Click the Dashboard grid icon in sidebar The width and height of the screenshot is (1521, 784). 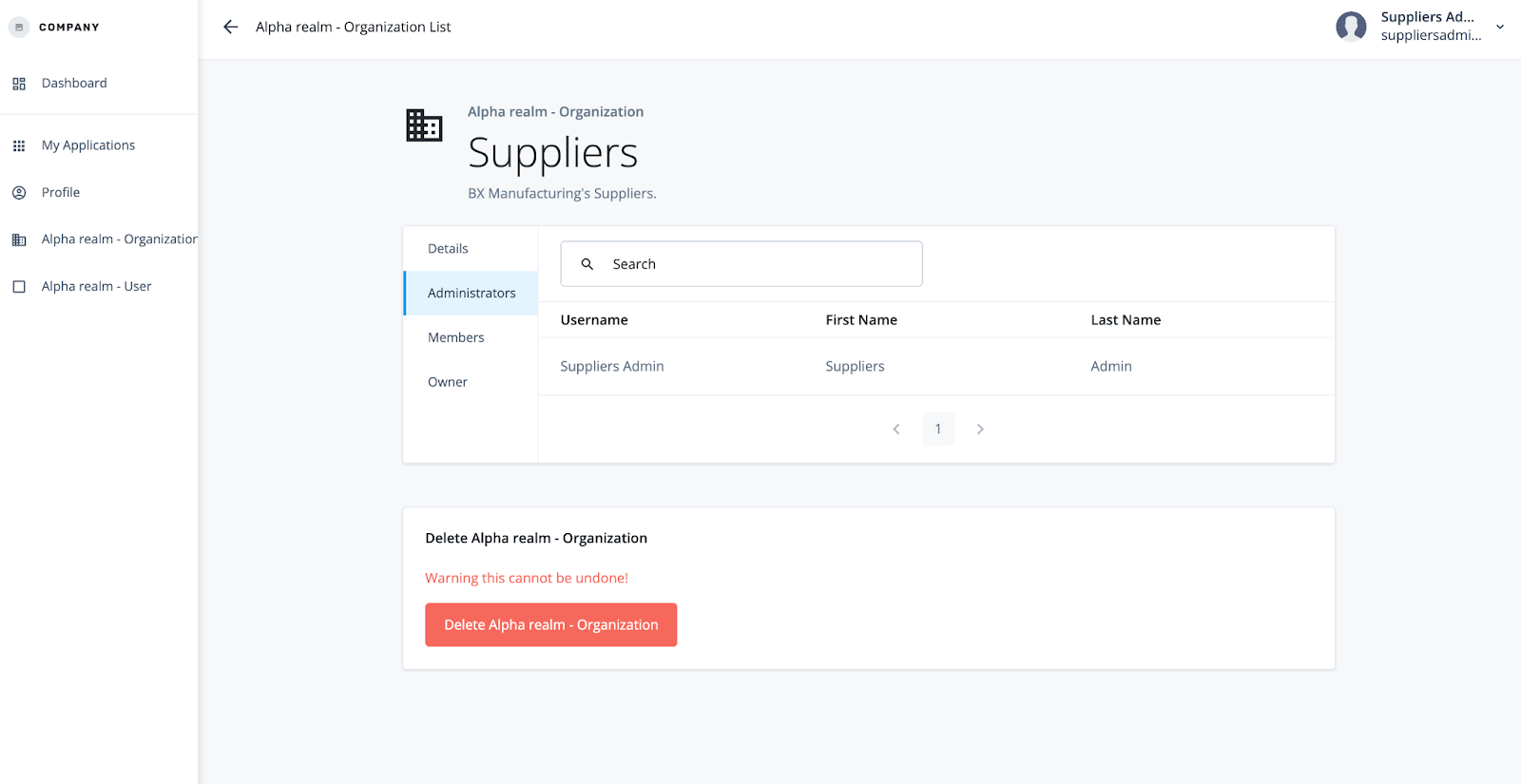19,84
